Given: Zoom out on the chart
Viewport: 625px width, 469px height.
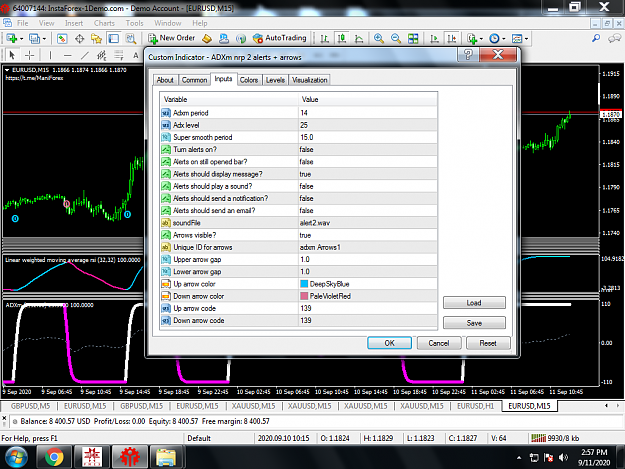Looking at the screenshot, I should (x=396, y=39).
